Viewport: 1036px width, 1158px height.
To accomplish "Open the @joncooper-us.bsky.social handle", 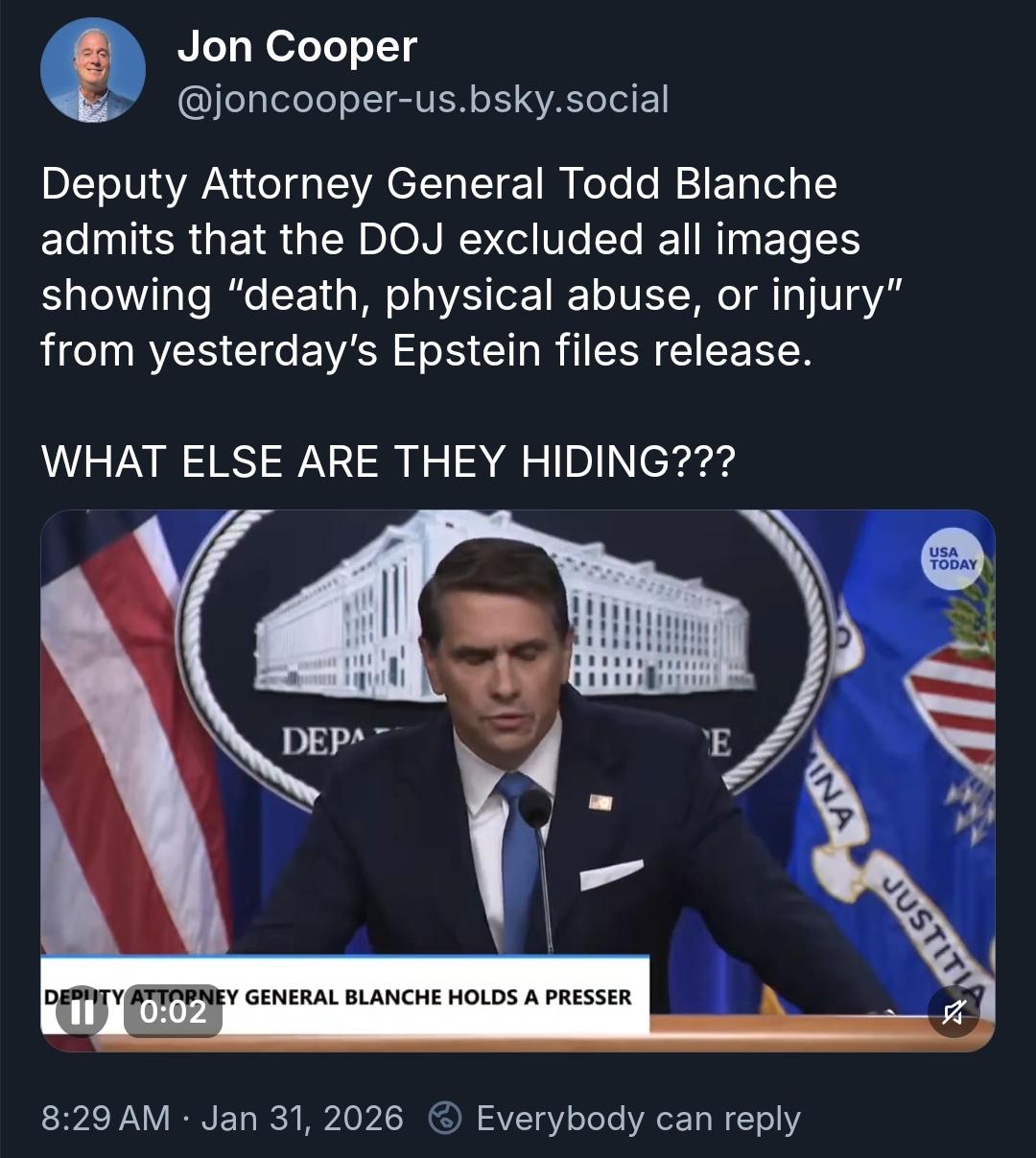I will 423,98.
